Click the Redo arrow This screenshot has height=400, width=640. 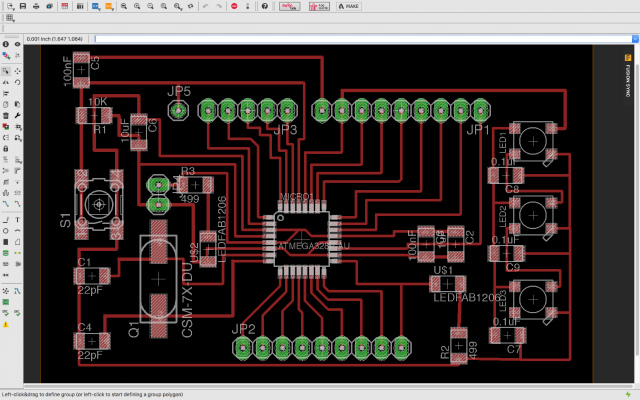(219, 6)
